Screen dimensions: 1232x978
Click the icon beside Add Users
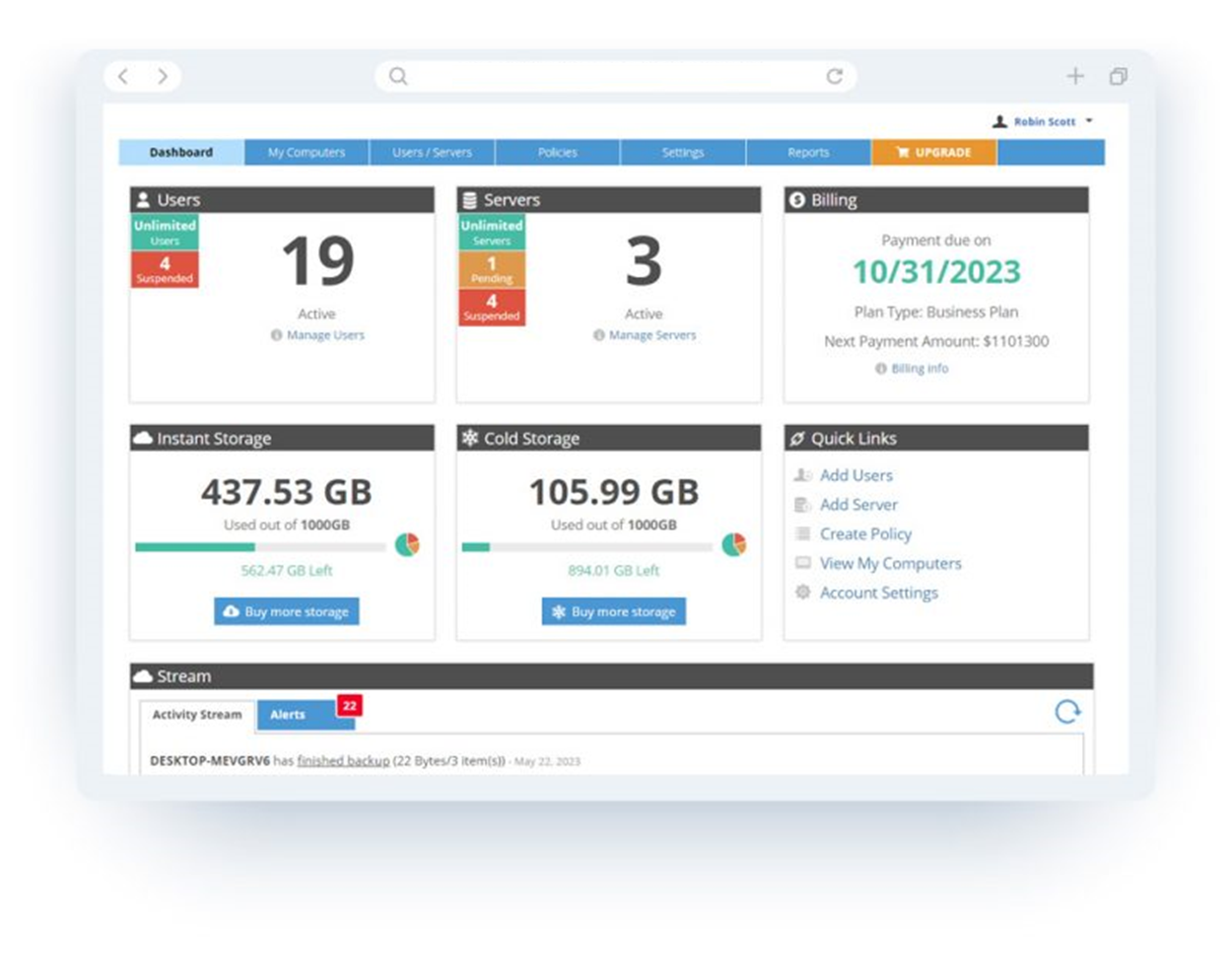pyautogui.click(x=802, y=475)
